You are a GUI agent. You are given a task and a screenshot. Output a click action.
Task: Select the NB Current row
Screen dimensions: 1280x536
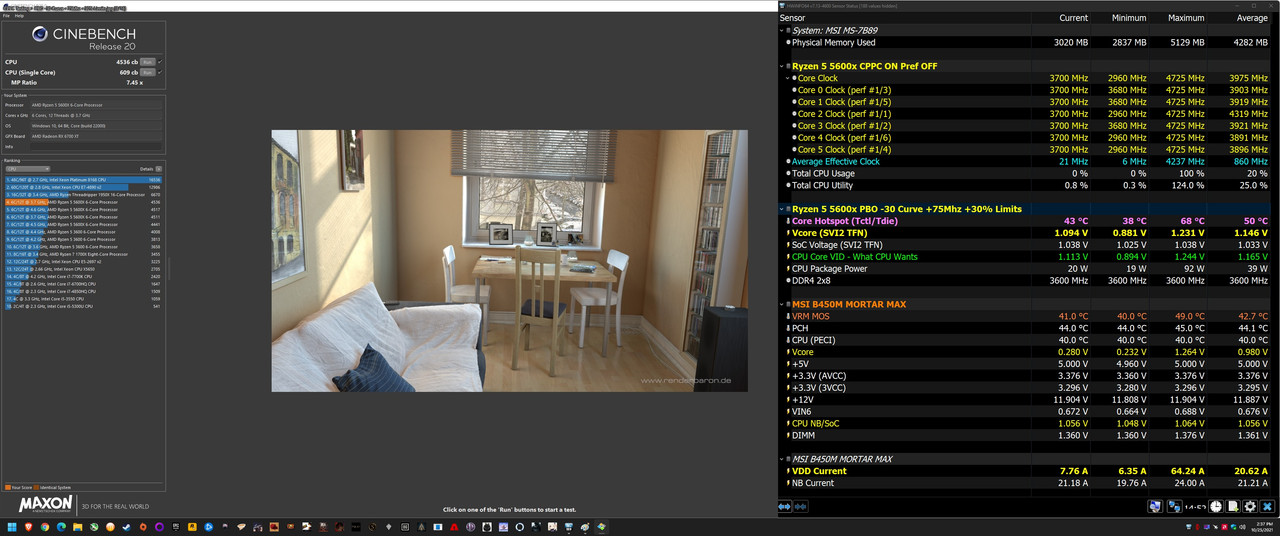click(1025, 483)
